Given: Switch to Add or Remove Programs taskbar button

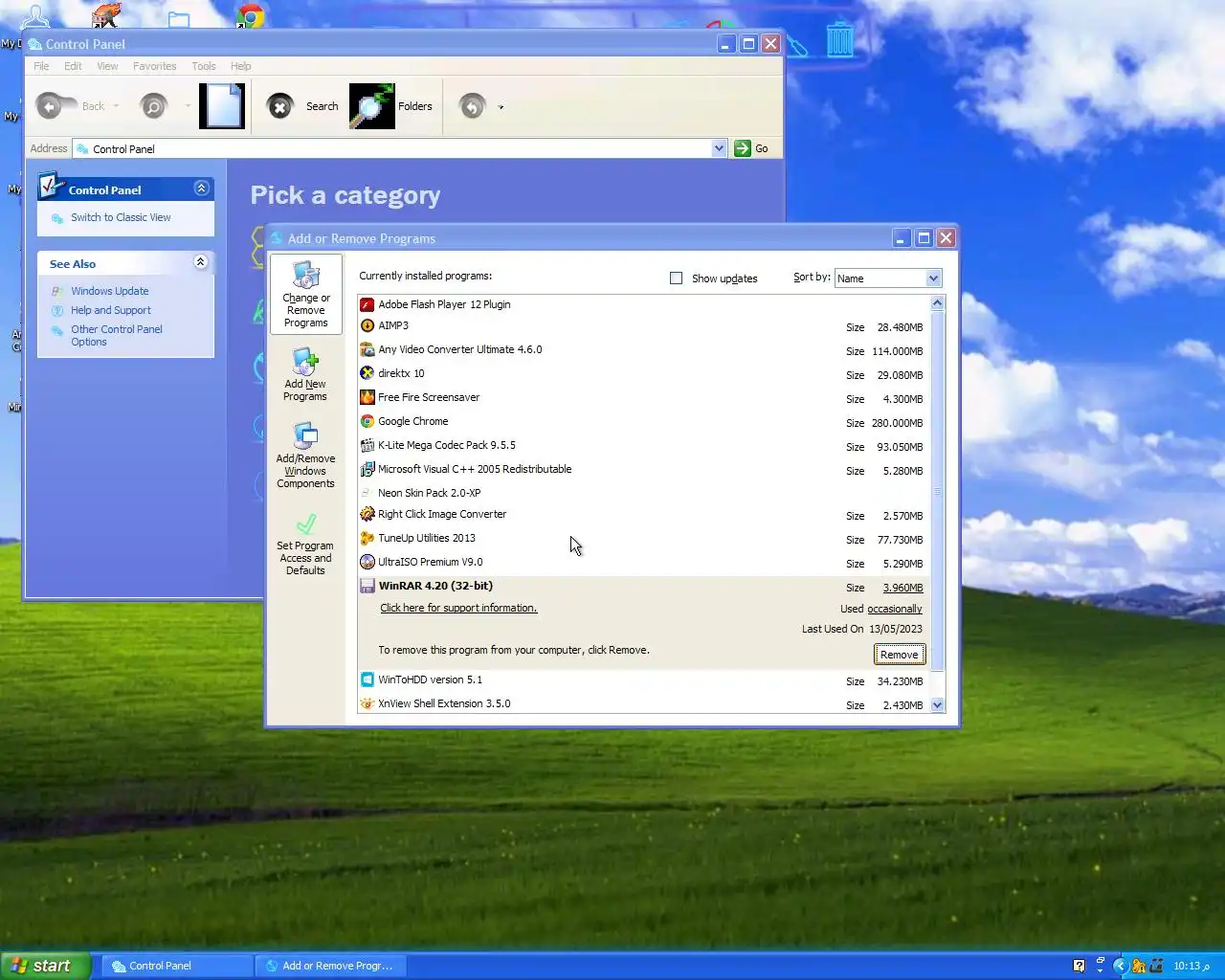Looking at the screenshot, I should [x=330, y=966].
